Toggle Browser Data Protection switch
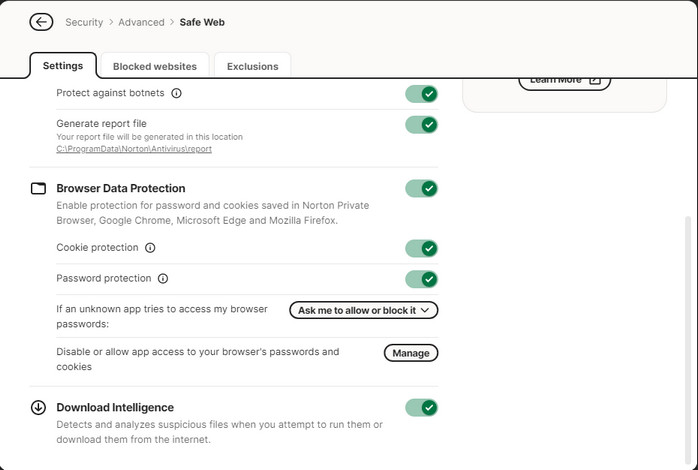Viewport: 698px width, 470px height. point(422,188)
